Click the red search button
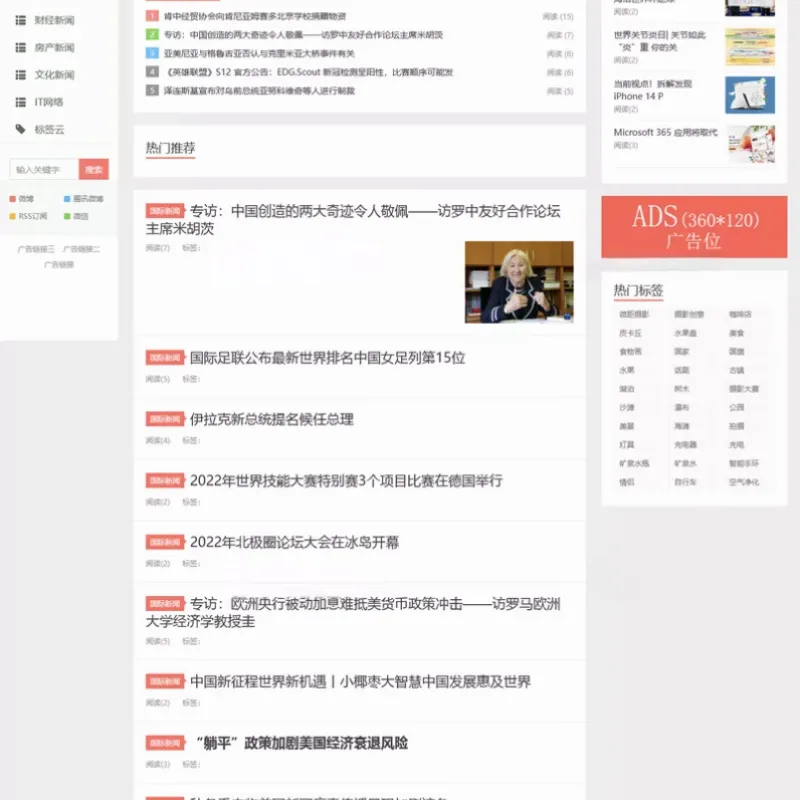 94,169
